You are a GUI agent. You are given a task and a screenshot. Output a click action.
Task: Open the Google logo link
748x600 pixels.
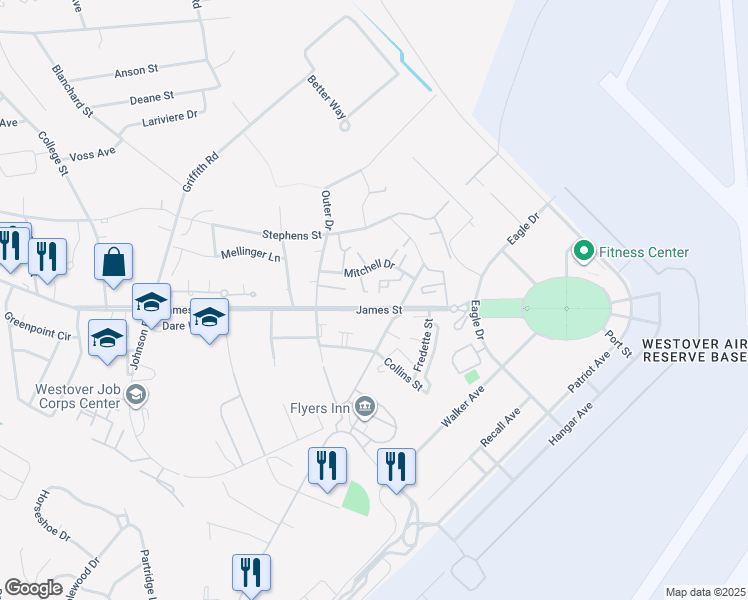click(33, 588)
